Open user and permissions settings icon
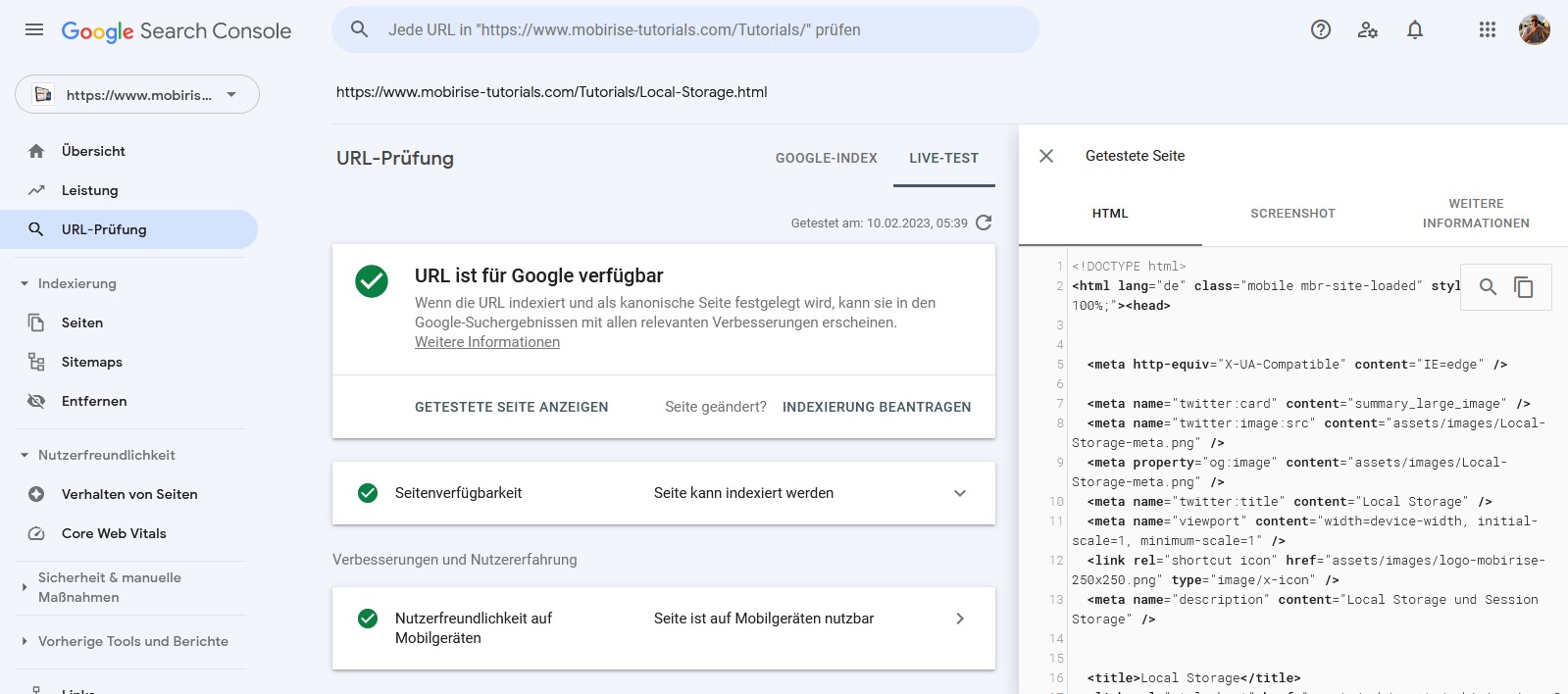1568x694 pixels. (1368, 29)
